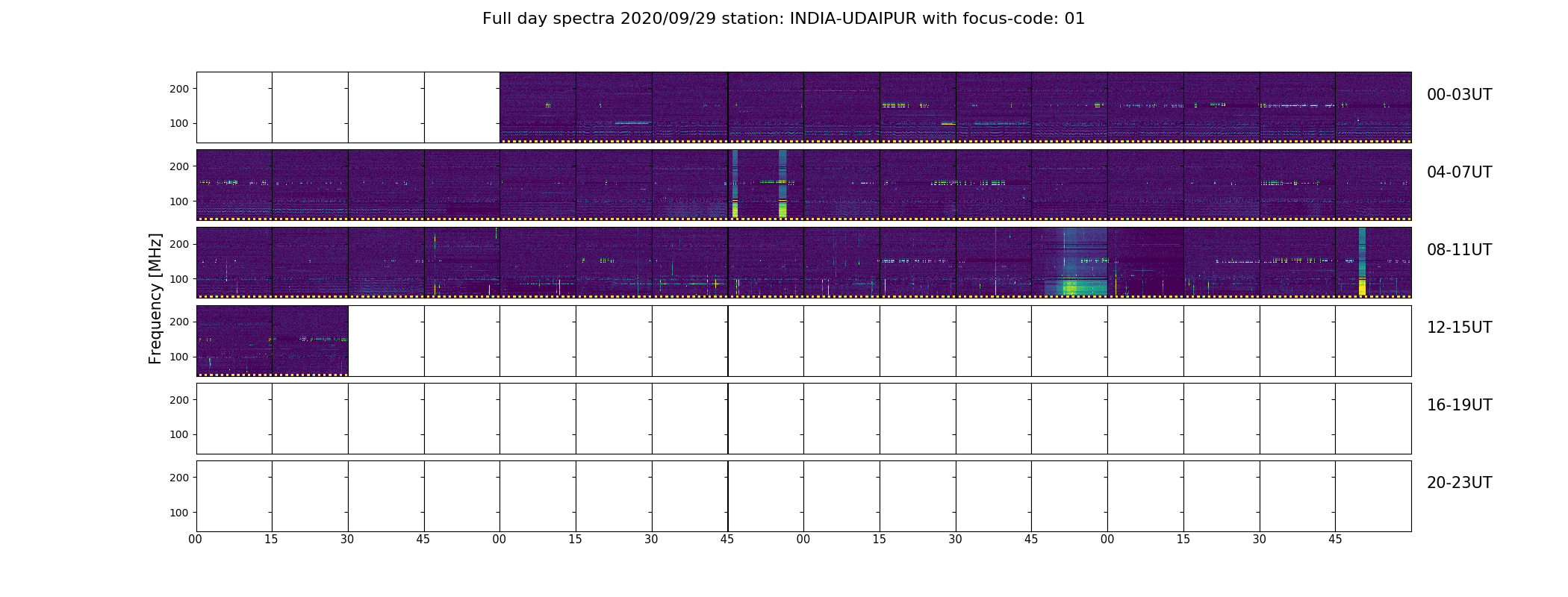The height and width of the screenshot is (597, 1568).
Task: Click the figure title 'Full day spectra 2020/09/29'
Action: point(783,19)
